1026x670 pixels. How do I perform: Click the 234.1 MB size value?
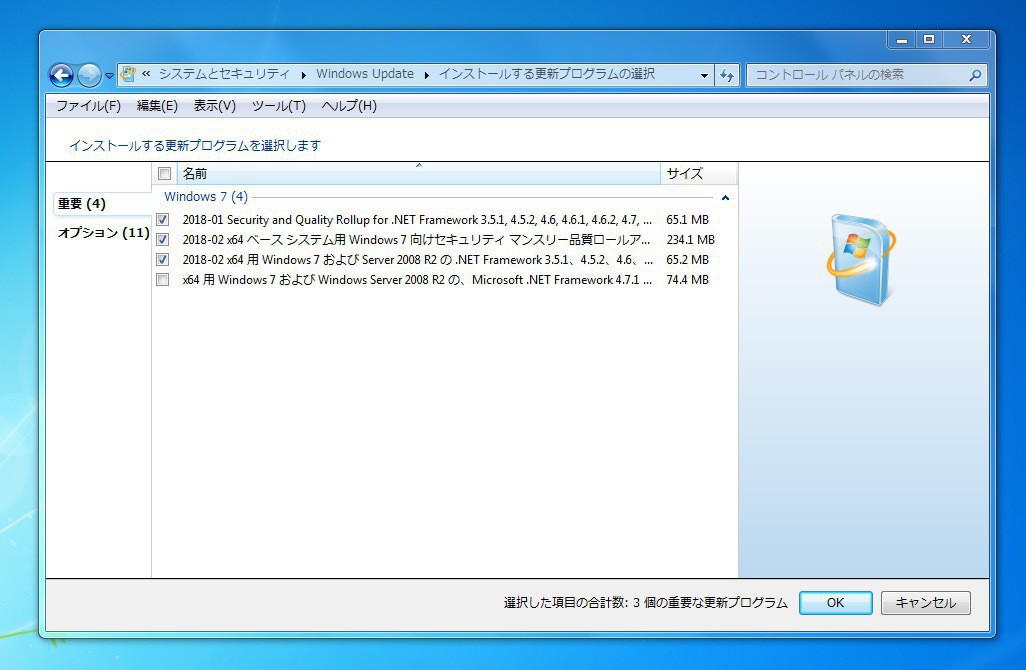coord(690,240)
